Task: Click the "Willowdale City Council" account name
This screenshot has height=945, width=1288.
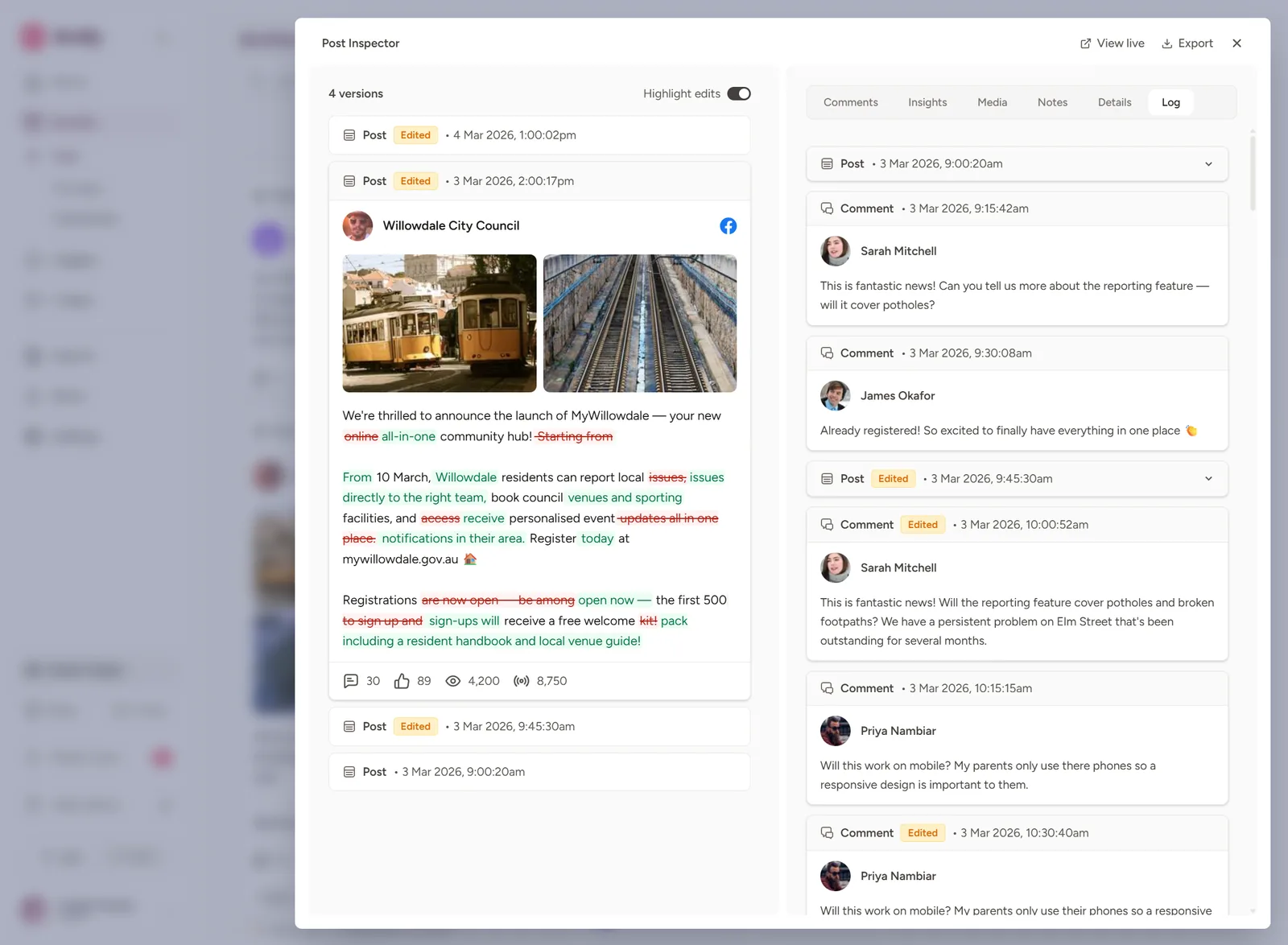Action: coord(451,226)
